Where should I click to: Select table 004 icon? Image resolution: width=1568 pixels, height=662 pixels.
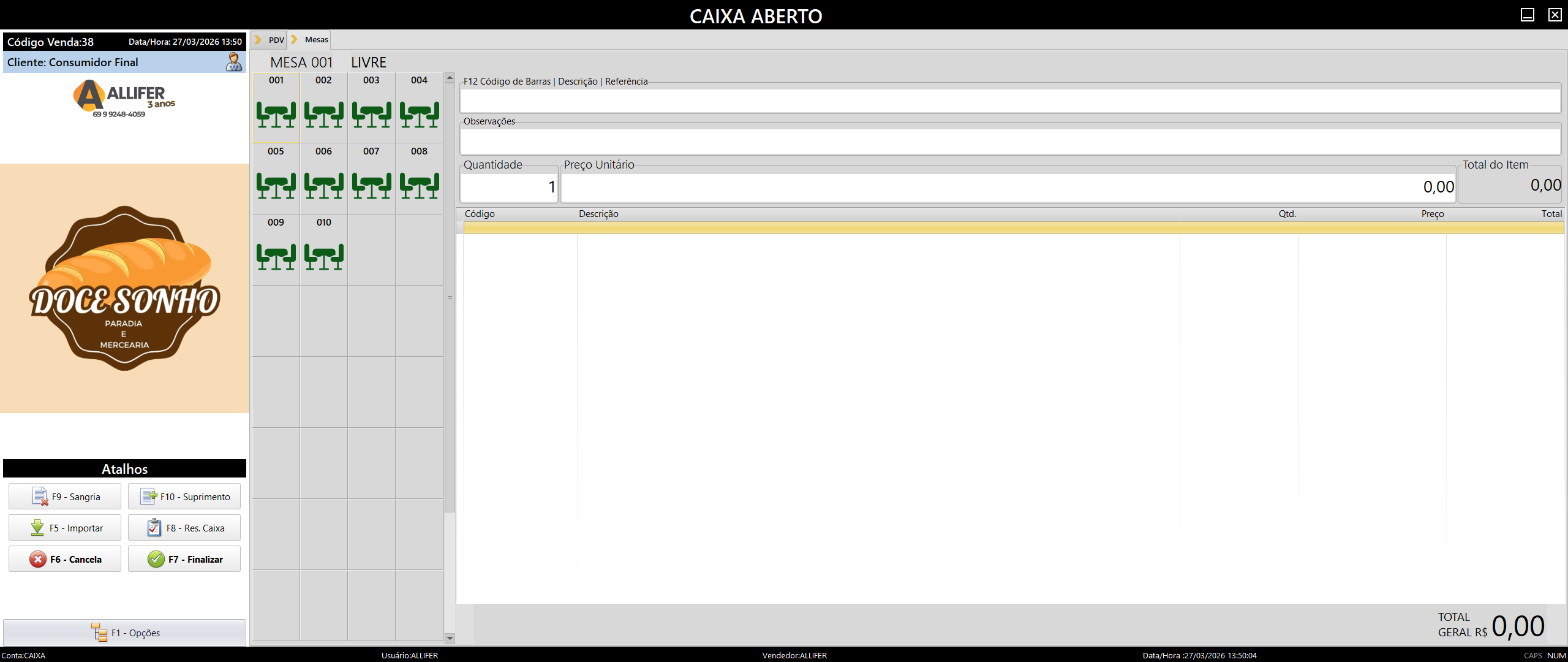[419, 114]
